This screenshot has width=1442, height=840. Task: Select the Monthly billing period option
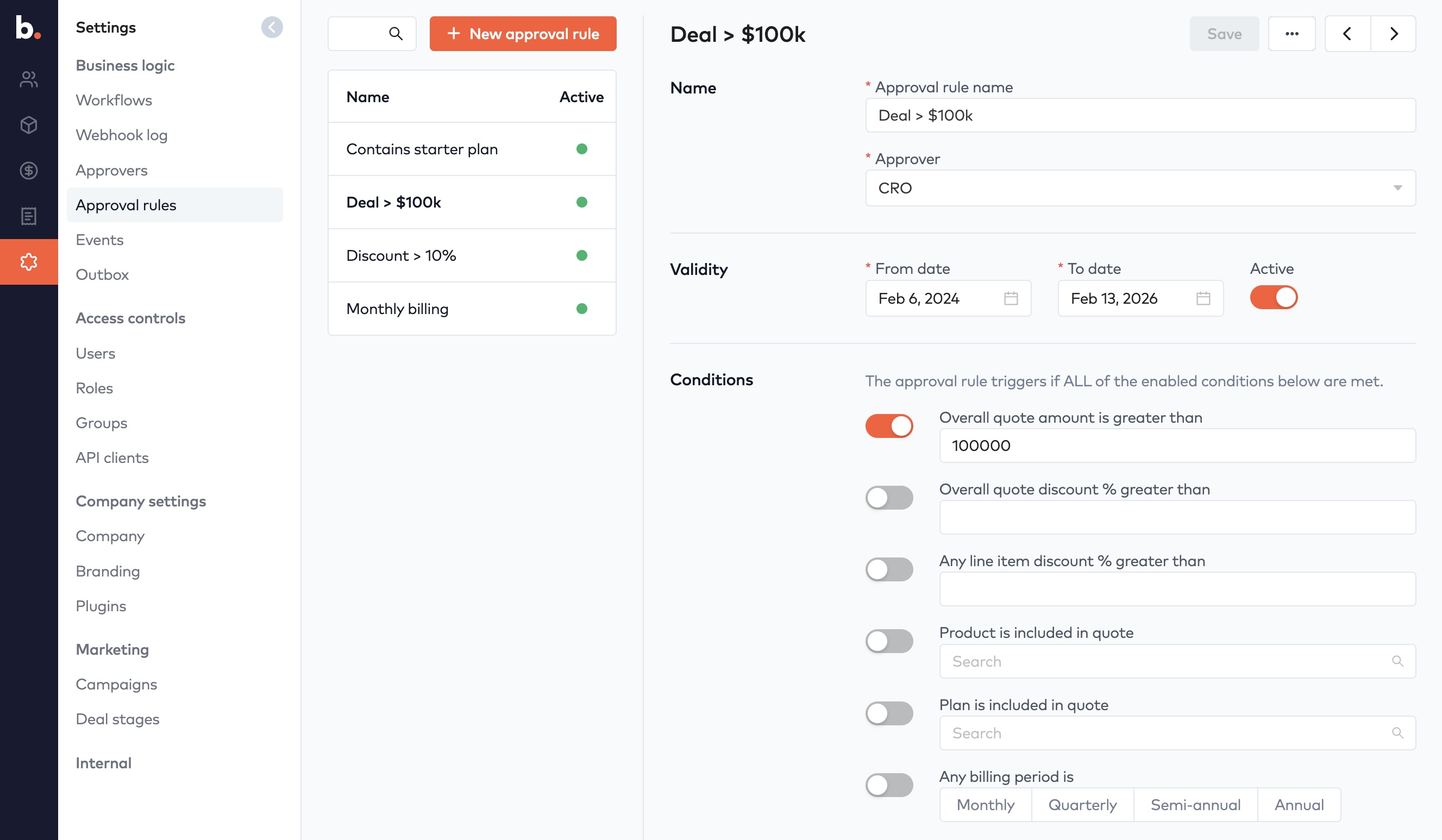tap(986, 805)
